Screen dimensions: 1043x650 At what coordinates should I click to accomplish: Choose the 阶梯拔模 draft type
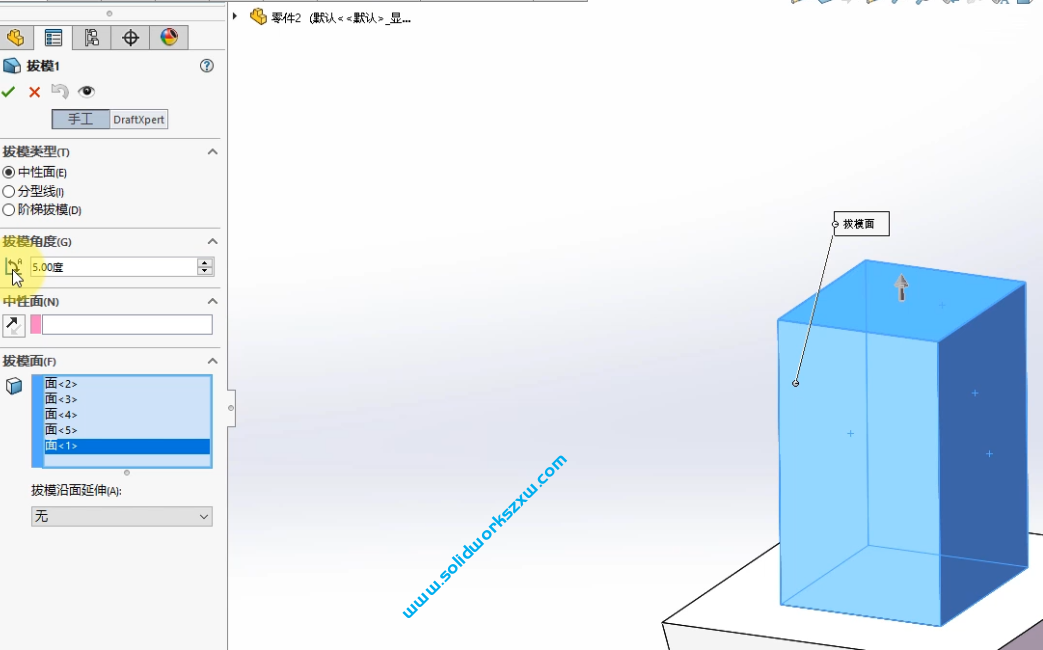(10, 210)
